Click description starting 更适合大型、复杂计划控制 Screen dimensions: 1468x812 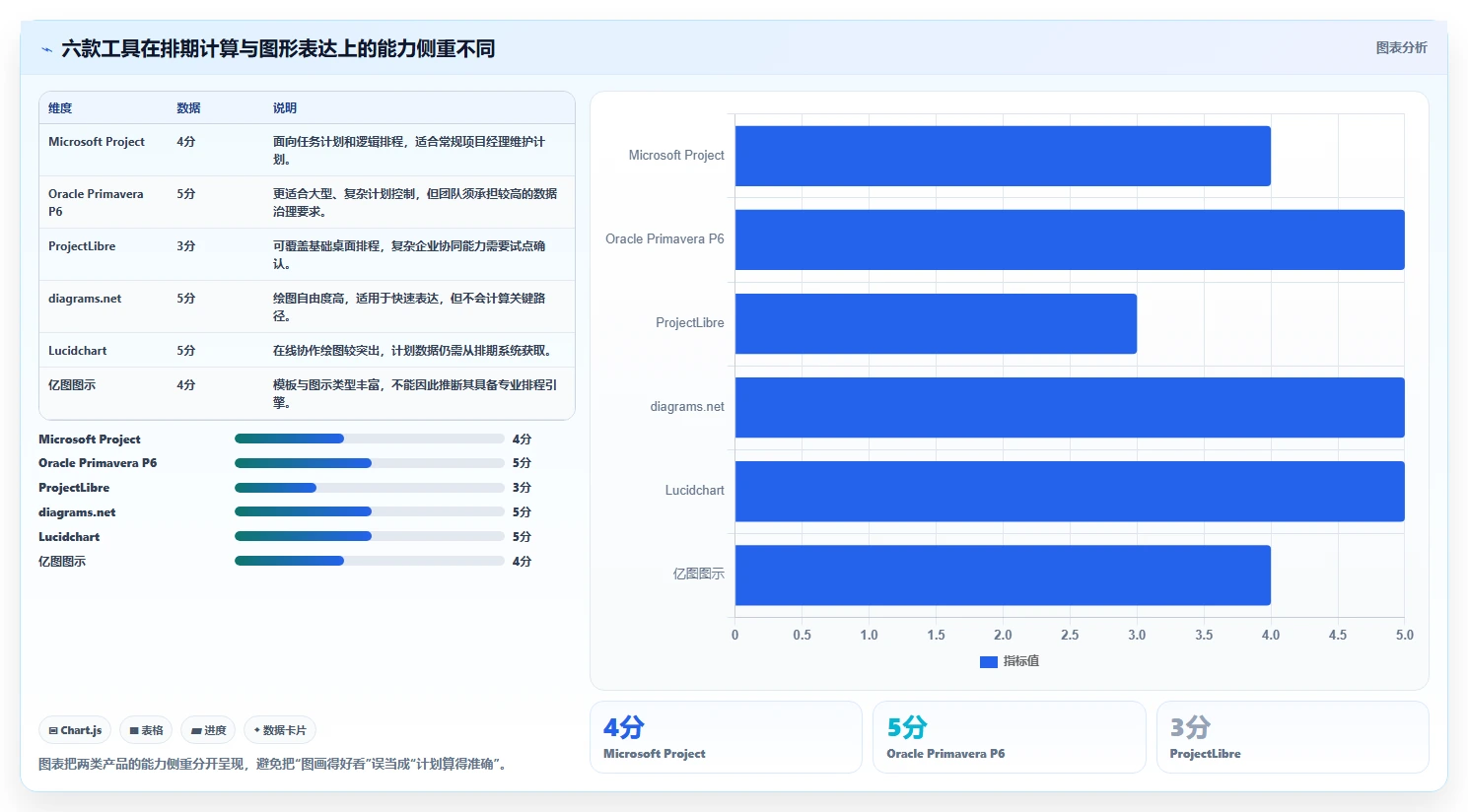click(x=415, y=203)
